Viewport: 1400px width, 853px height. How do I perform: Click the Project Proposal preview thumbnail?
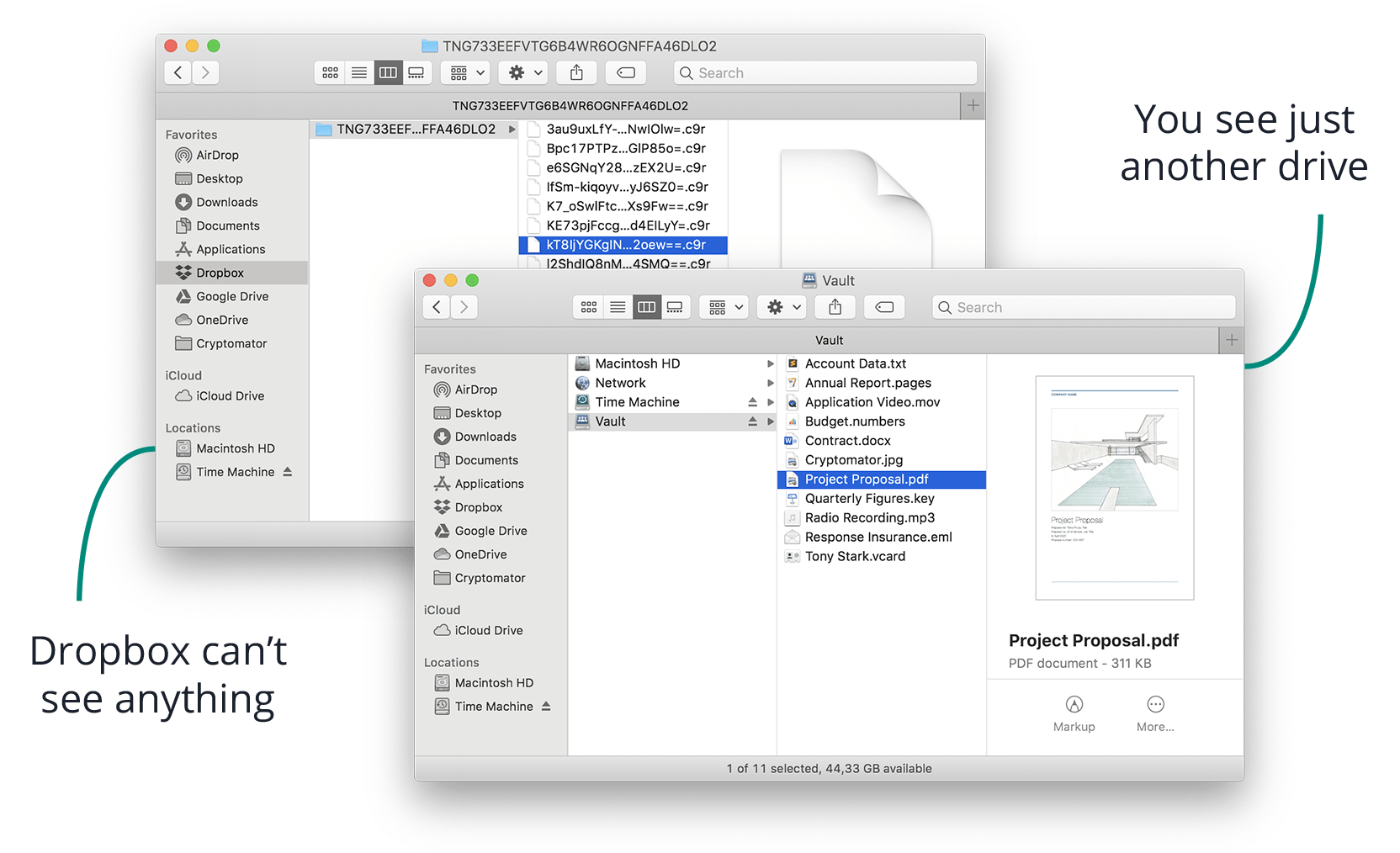coord(1114,488)
